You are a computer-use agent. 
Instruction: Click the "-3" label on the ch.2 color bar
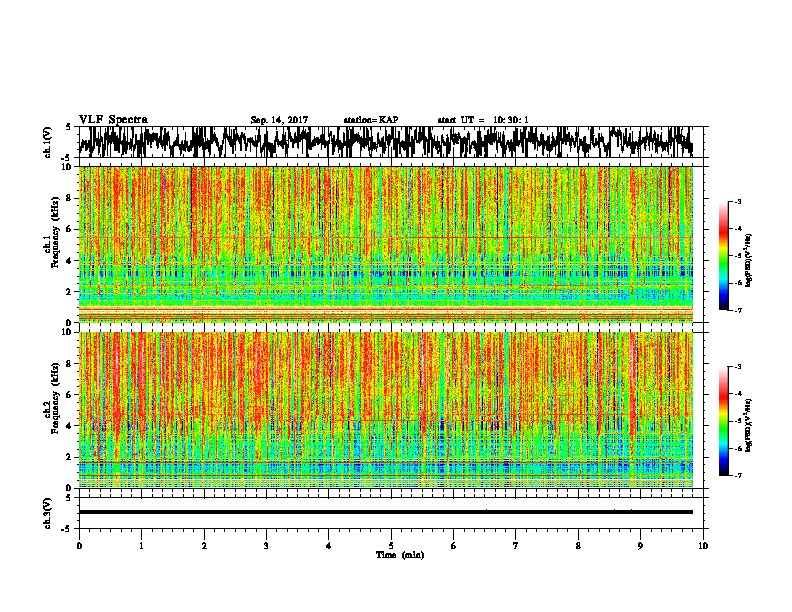click(x=738, y=367)
